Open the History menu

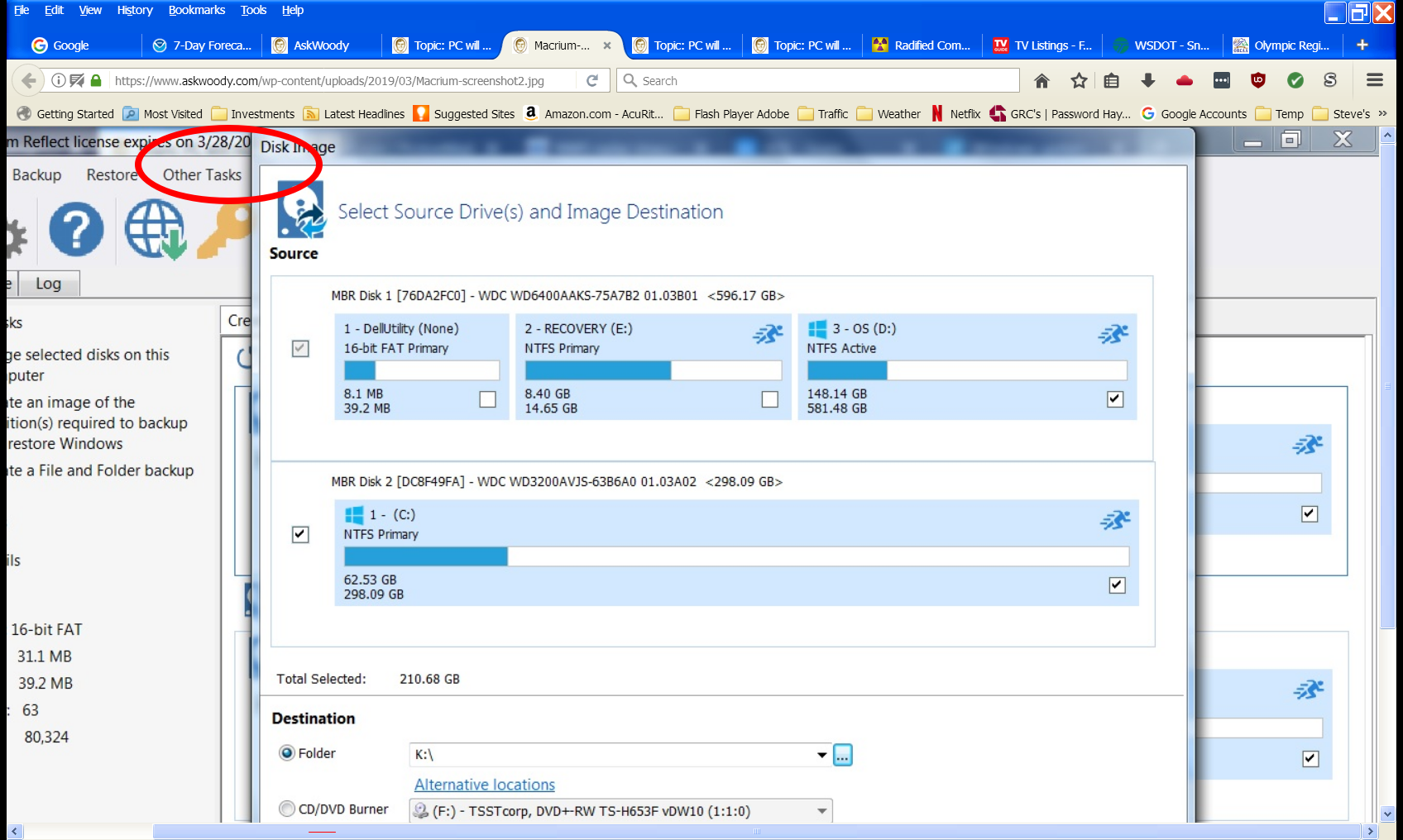(x=135, y=10)
